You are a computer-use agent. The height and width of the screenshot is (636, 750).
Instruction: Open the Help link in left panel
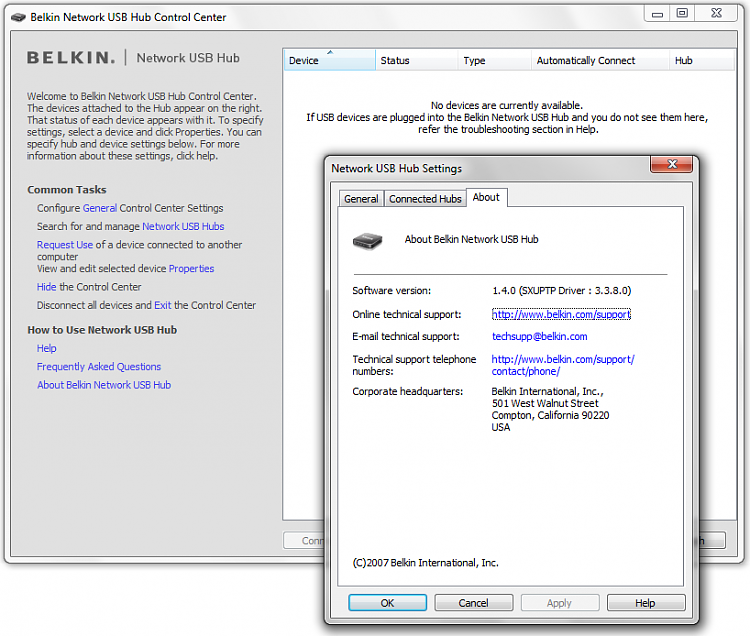(x=46, y=348)
